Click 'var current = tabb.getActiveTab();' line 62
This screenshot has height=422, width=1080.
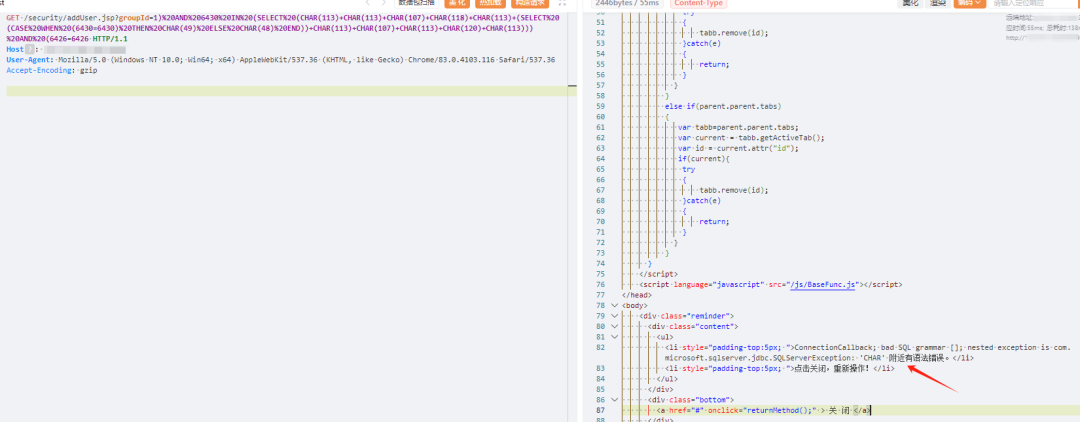point(751,138)
